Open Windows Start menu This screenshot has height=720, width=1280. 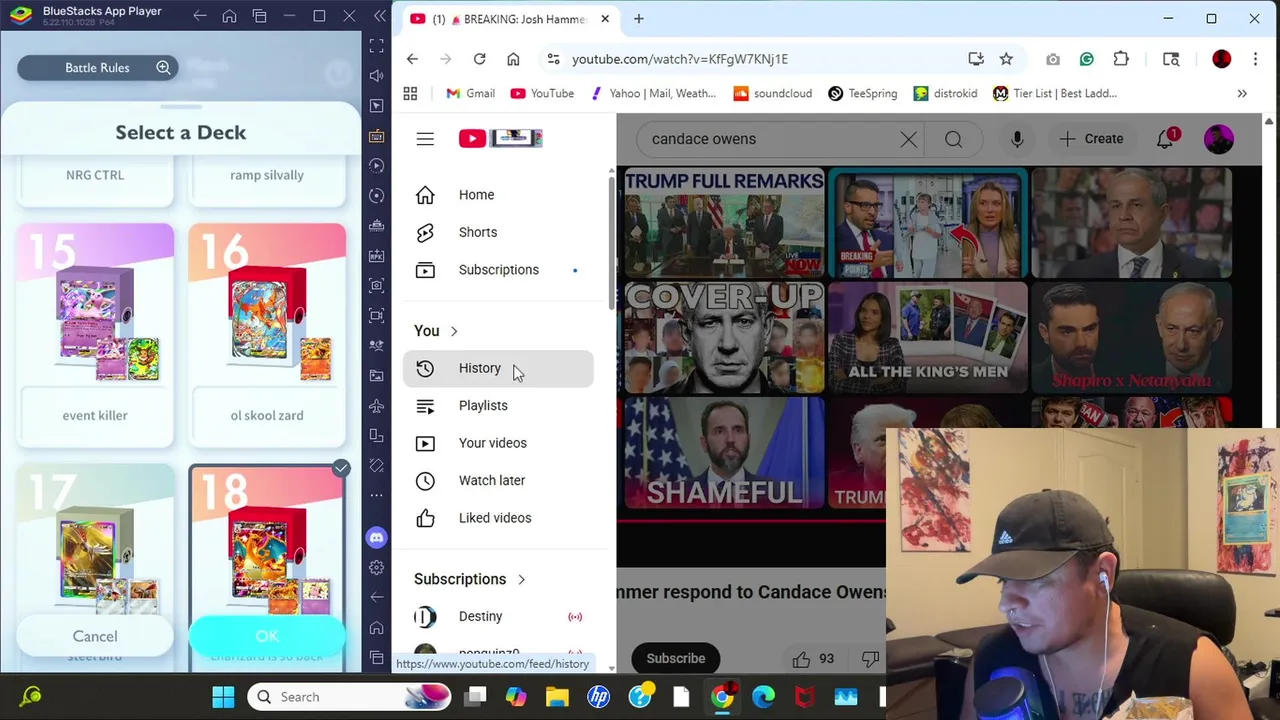[x=222, y=697]
